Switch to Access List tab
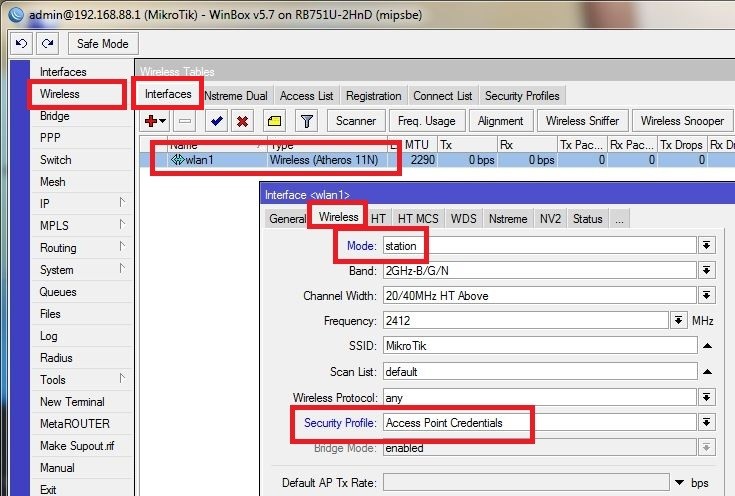The height and width of the screenshot is (496, 735). point(307,96)
